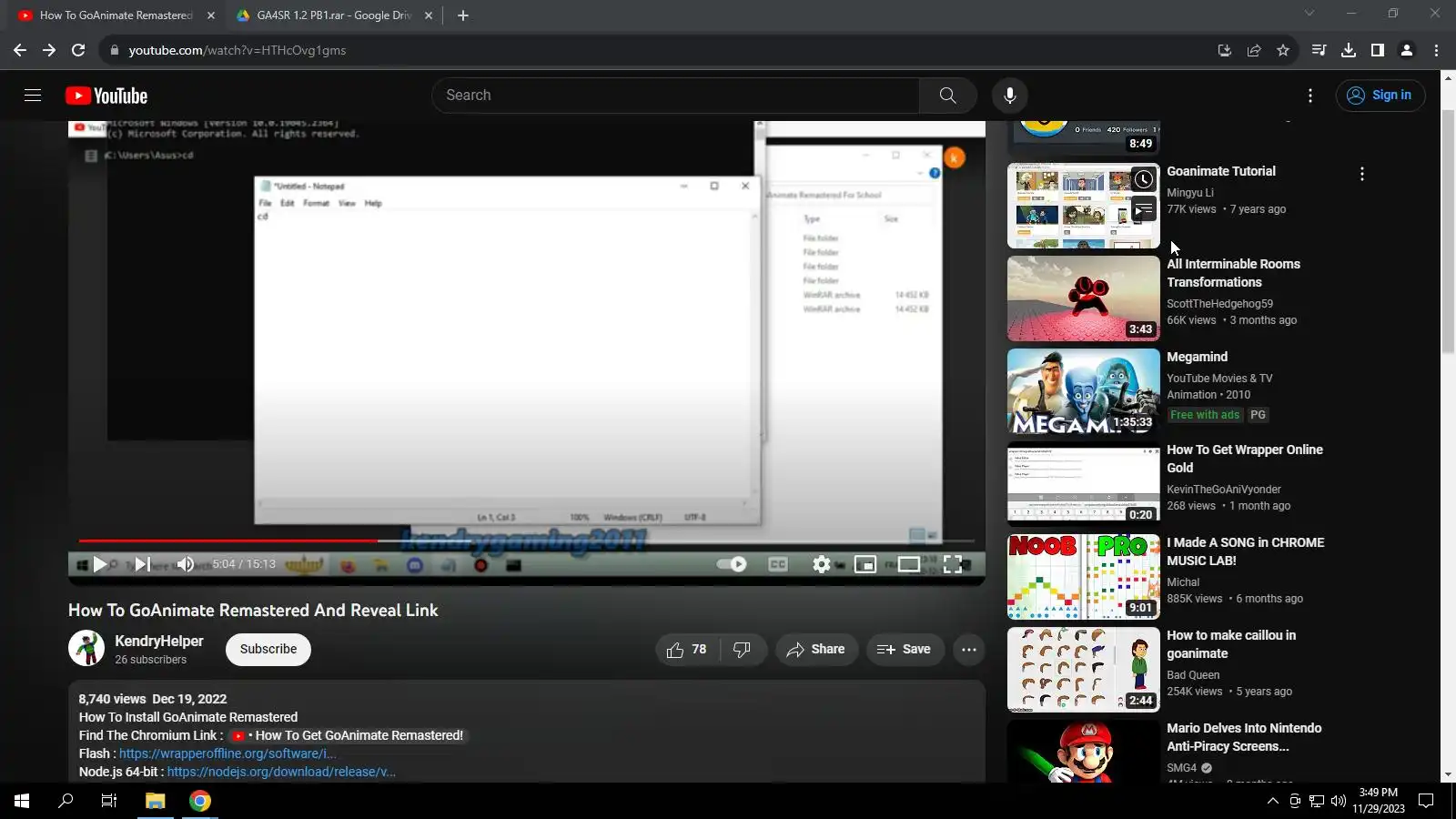Screen dimensions: 1456x819
Task: Like the video with thumbs up
Action: (687, 650)
